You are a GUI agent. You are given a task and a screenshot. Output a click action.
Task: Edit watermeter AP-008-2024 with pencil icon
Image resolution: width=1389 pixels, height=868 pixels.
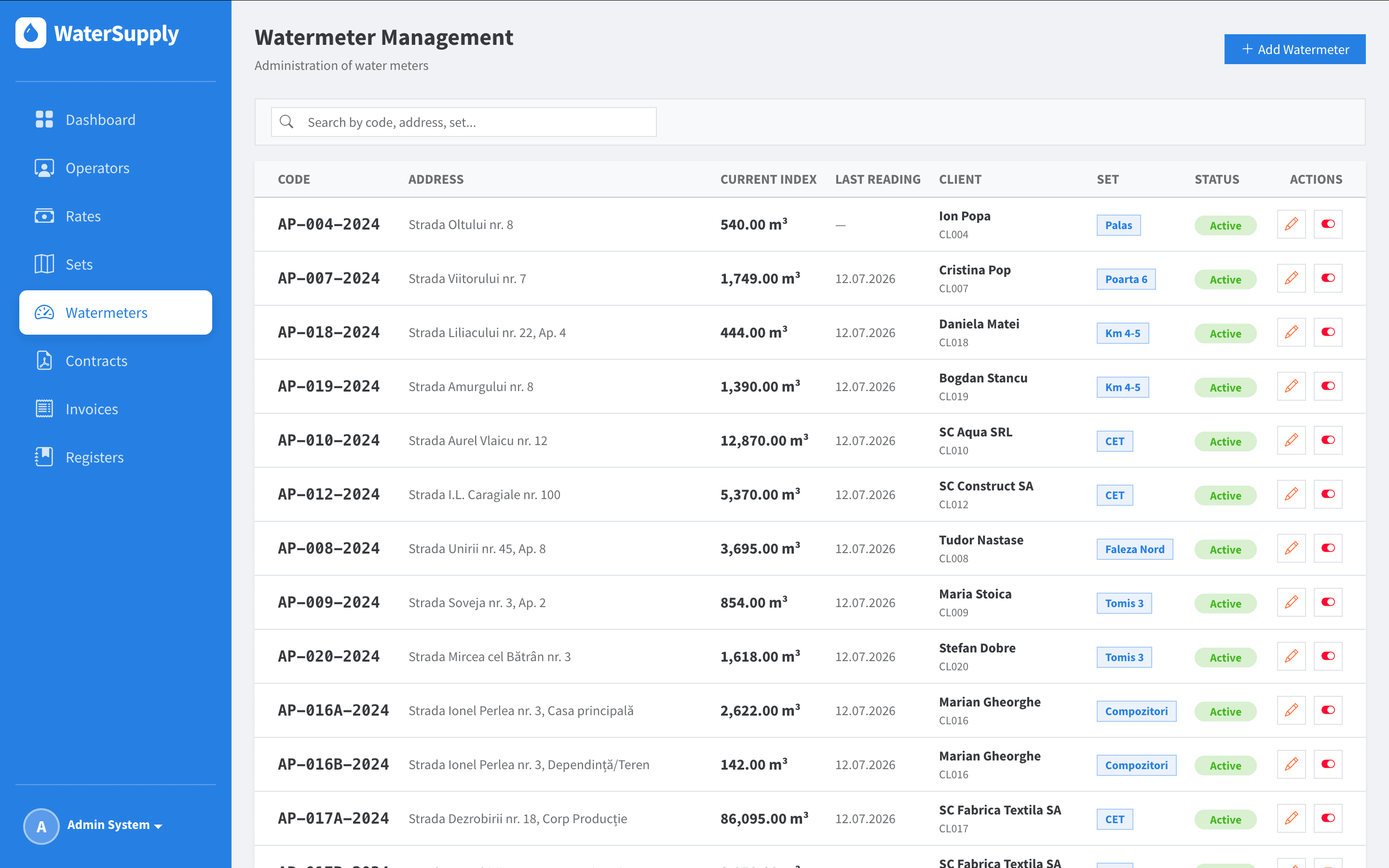tap(1292, 548)
